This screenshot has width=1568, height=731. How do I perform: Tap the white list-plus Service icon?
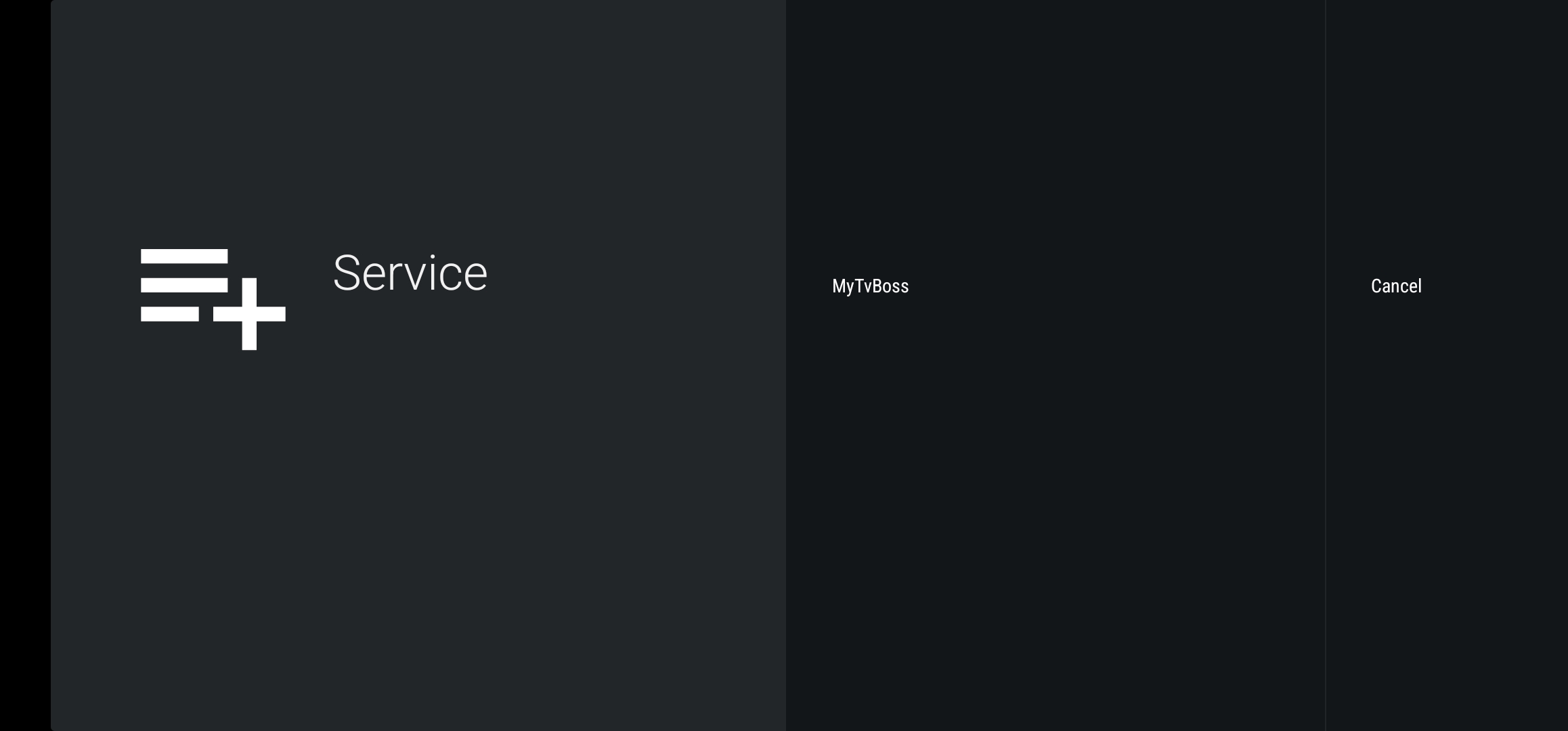click(x=213, y=299)
